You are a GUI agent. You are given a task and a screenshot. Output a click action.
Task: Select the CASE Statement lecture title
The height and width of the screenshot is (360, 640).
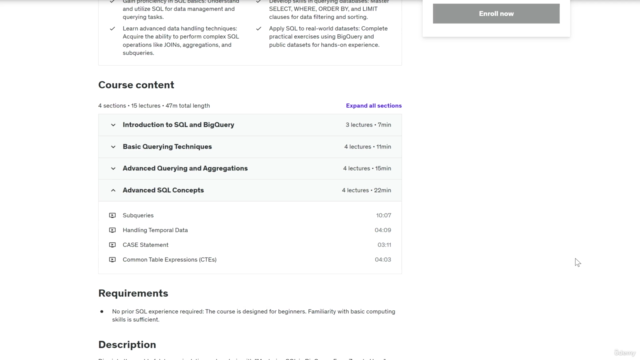[x=145, y=245]
